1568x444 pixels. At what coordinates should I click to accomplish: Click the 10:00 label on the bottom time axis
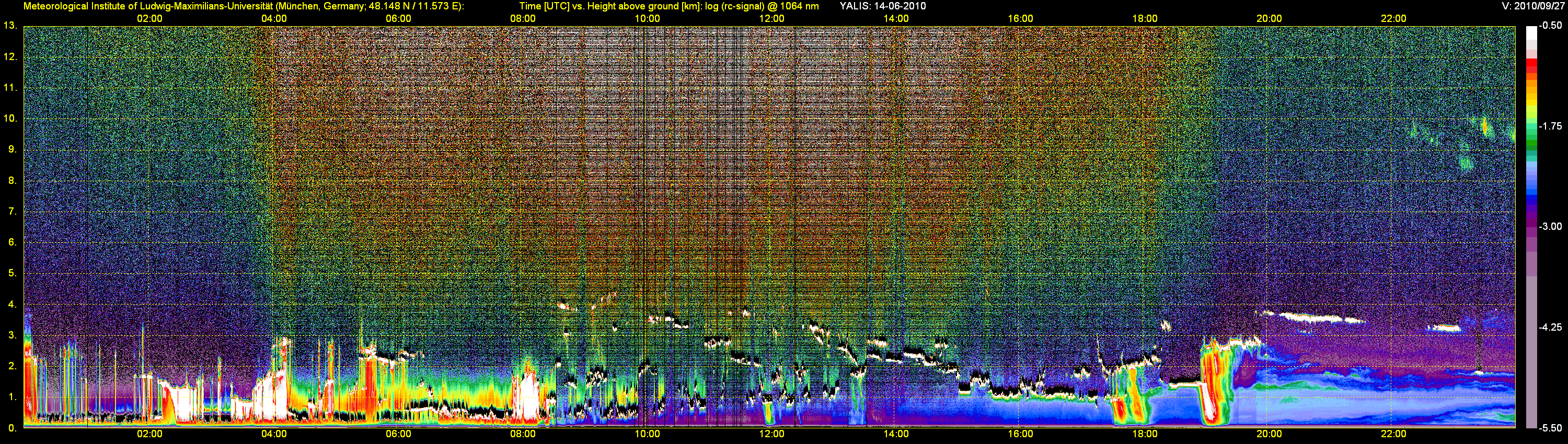tap(648, 434)
